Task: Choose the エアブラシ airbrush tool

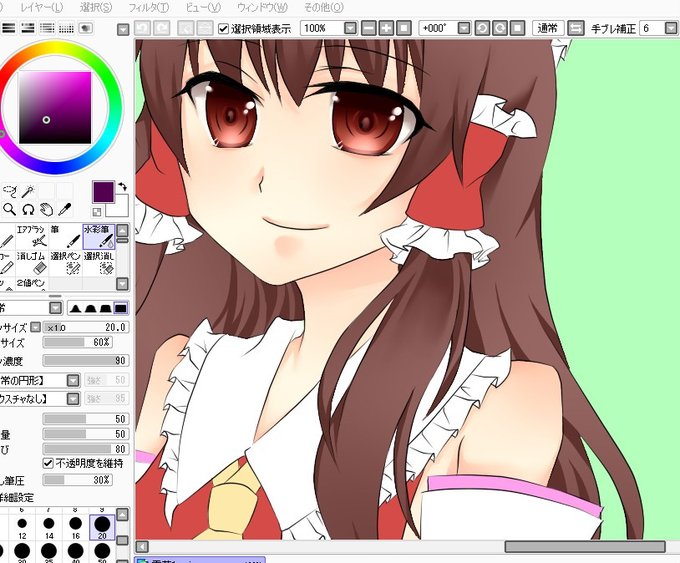Action: pyautogui.click(x=32, y=236)
